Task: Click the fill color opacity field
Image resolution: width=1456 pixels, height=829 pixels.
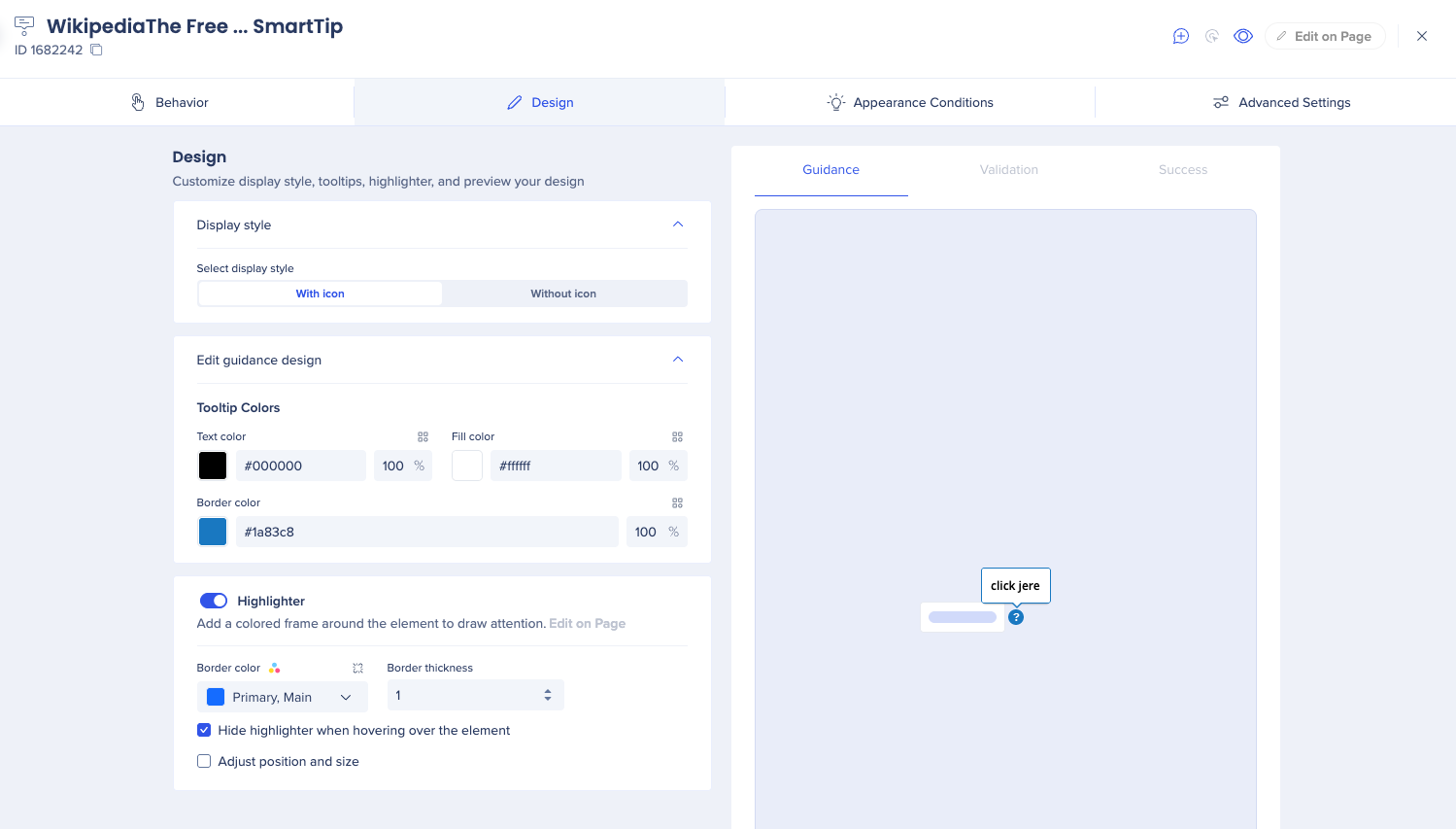Action: point(658,466)
